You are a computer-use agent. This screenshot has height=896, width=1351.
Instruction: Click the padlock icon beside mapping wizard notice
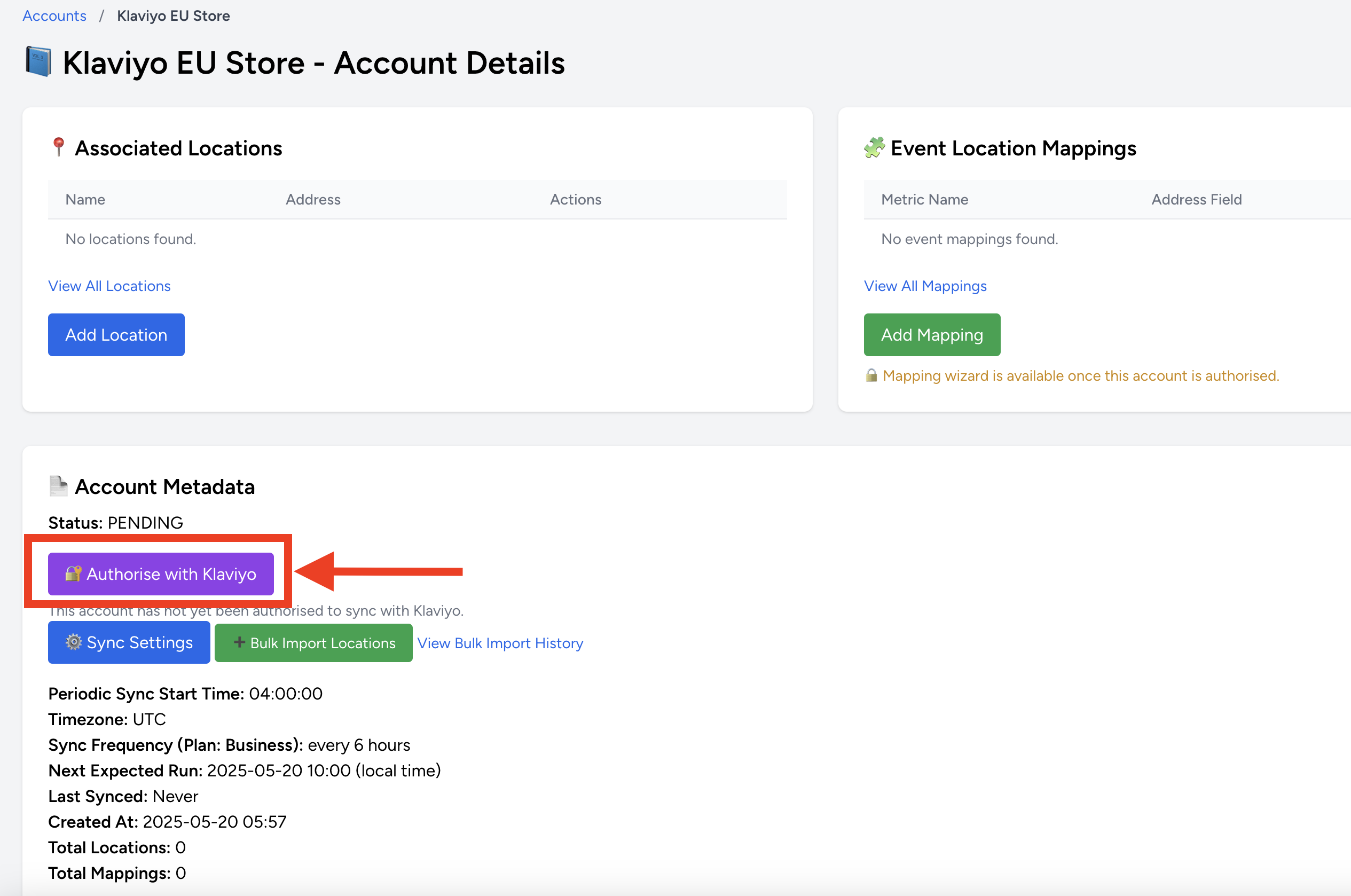[871, 375]
